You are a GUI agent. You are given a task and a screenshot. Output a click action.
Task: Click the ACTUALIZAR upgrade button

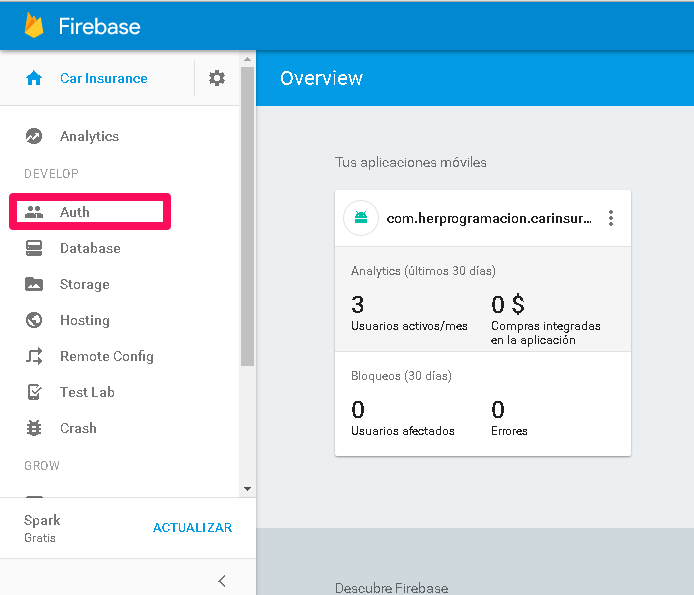[193, 527]
